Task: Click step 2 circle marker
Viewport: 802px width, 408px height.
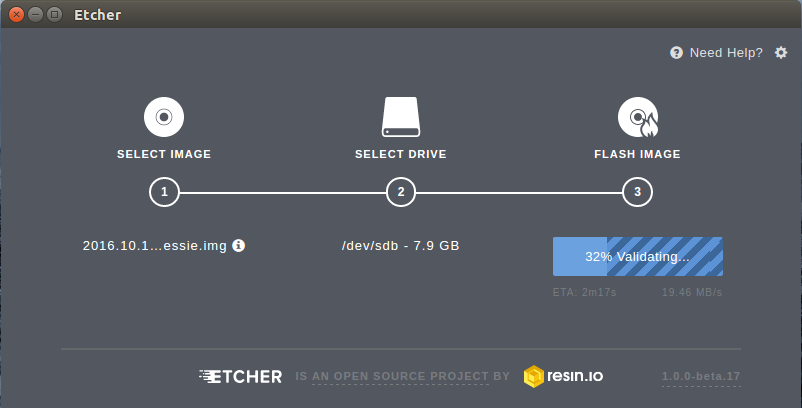Action: 401,192
